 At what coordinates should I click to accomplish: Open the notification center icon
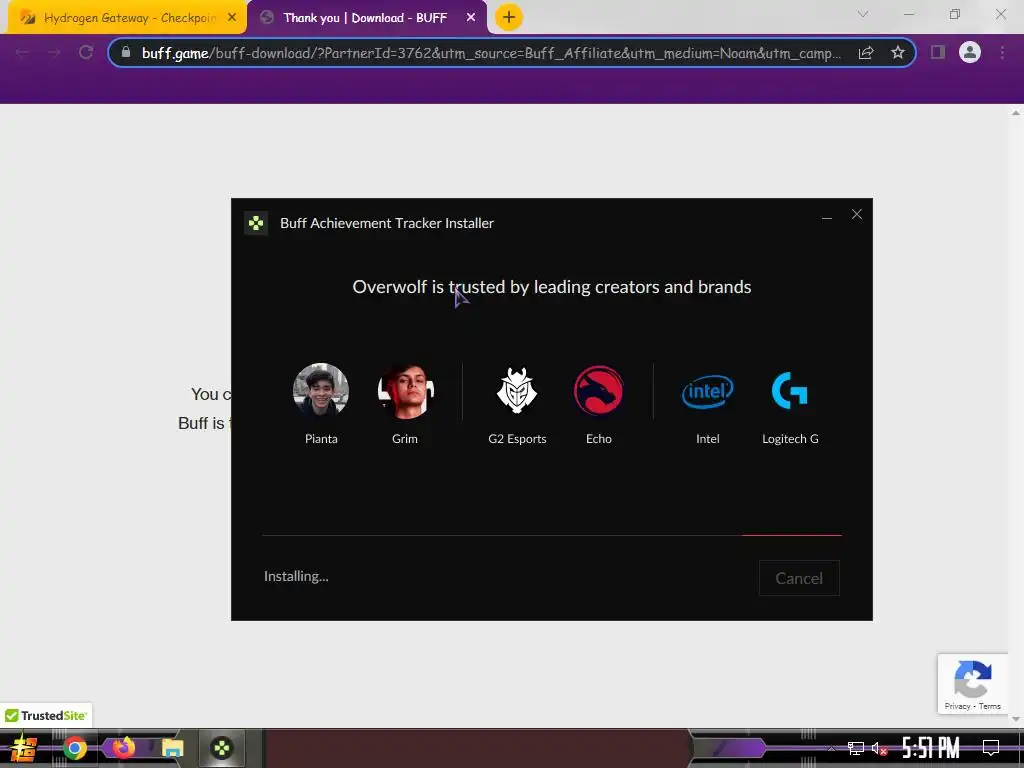(991, 748)
